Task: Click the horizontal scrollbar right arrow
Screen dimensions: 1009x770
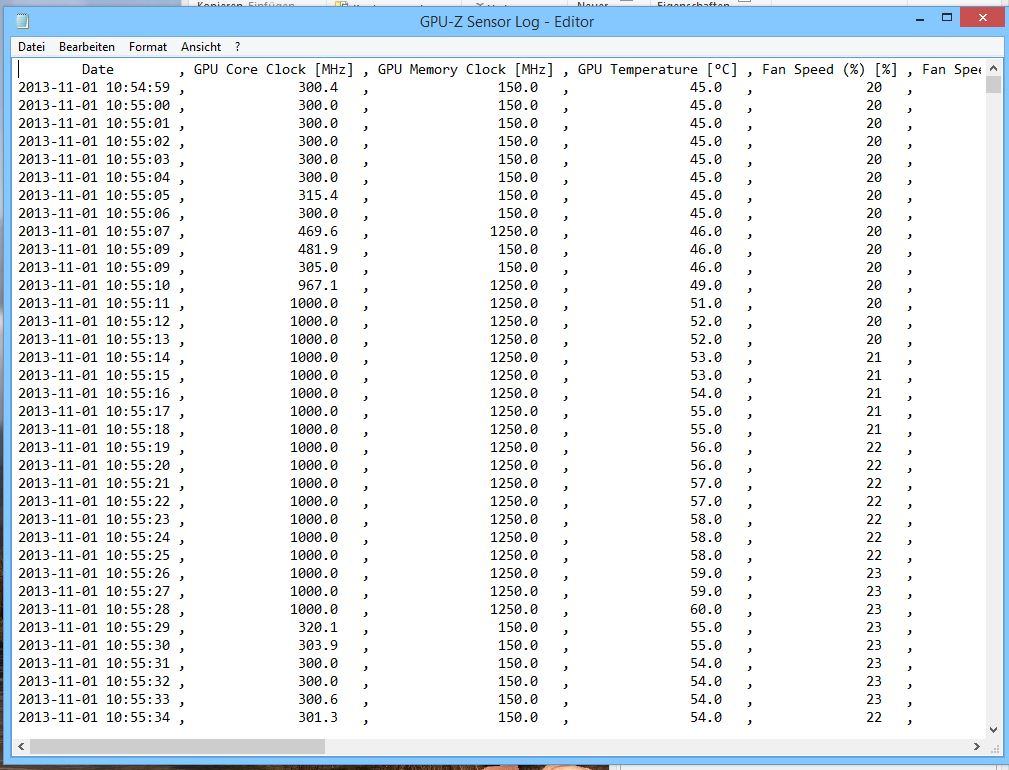Action: click(977, 746)
